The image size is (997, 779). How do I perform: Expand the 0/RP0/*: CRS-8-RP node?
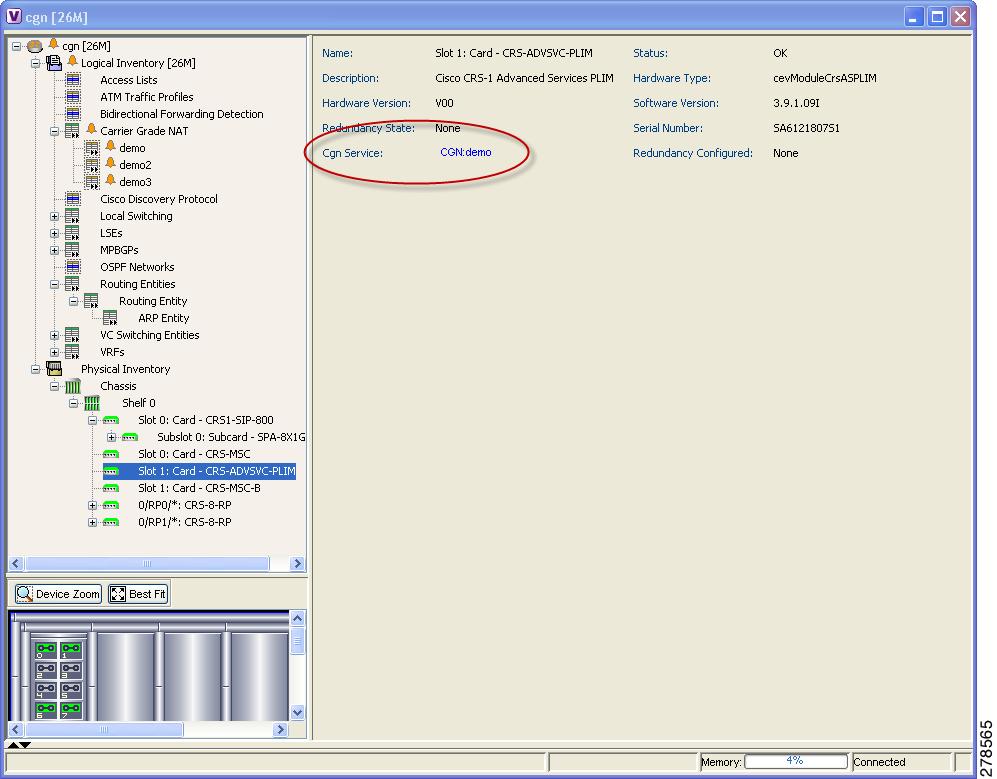[92, 506]
